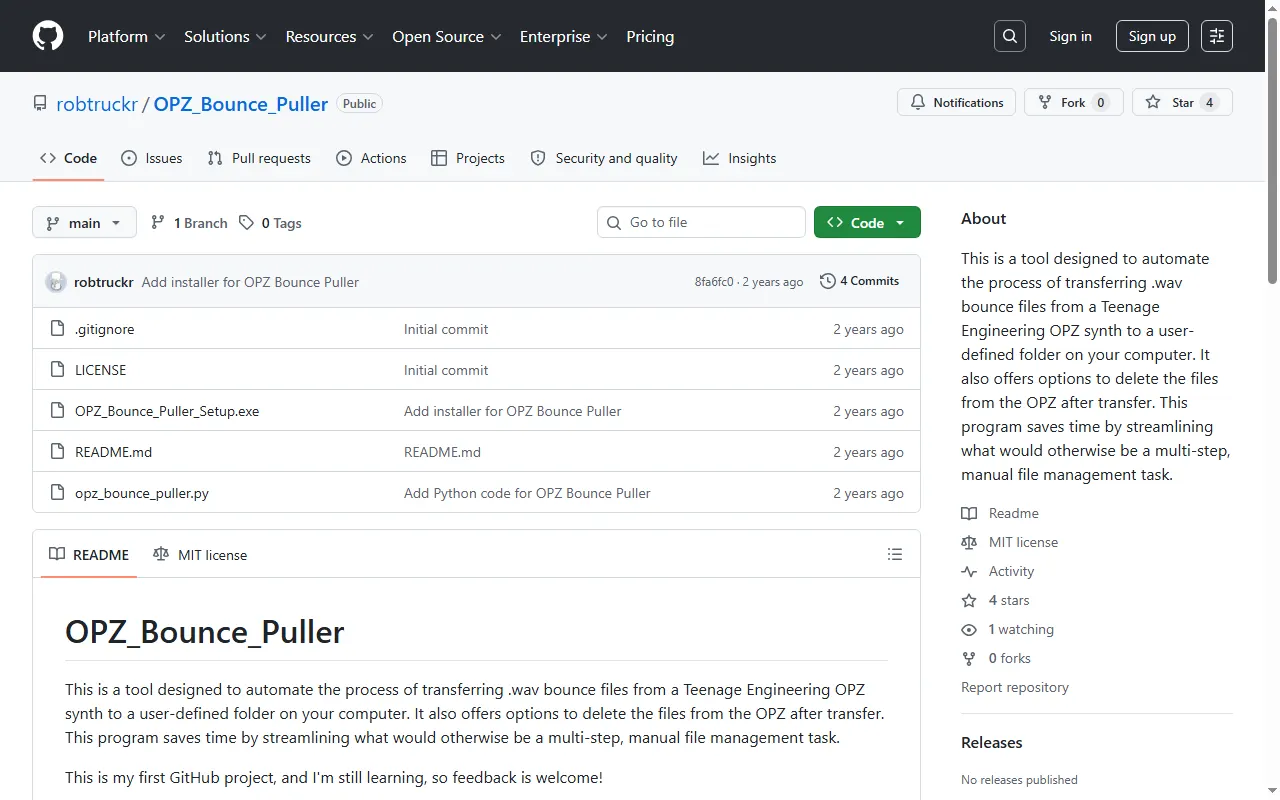This screenshot has height=800, width=1280.
Task: Expand the Resources menu
Action: click(x=329, y=36)
